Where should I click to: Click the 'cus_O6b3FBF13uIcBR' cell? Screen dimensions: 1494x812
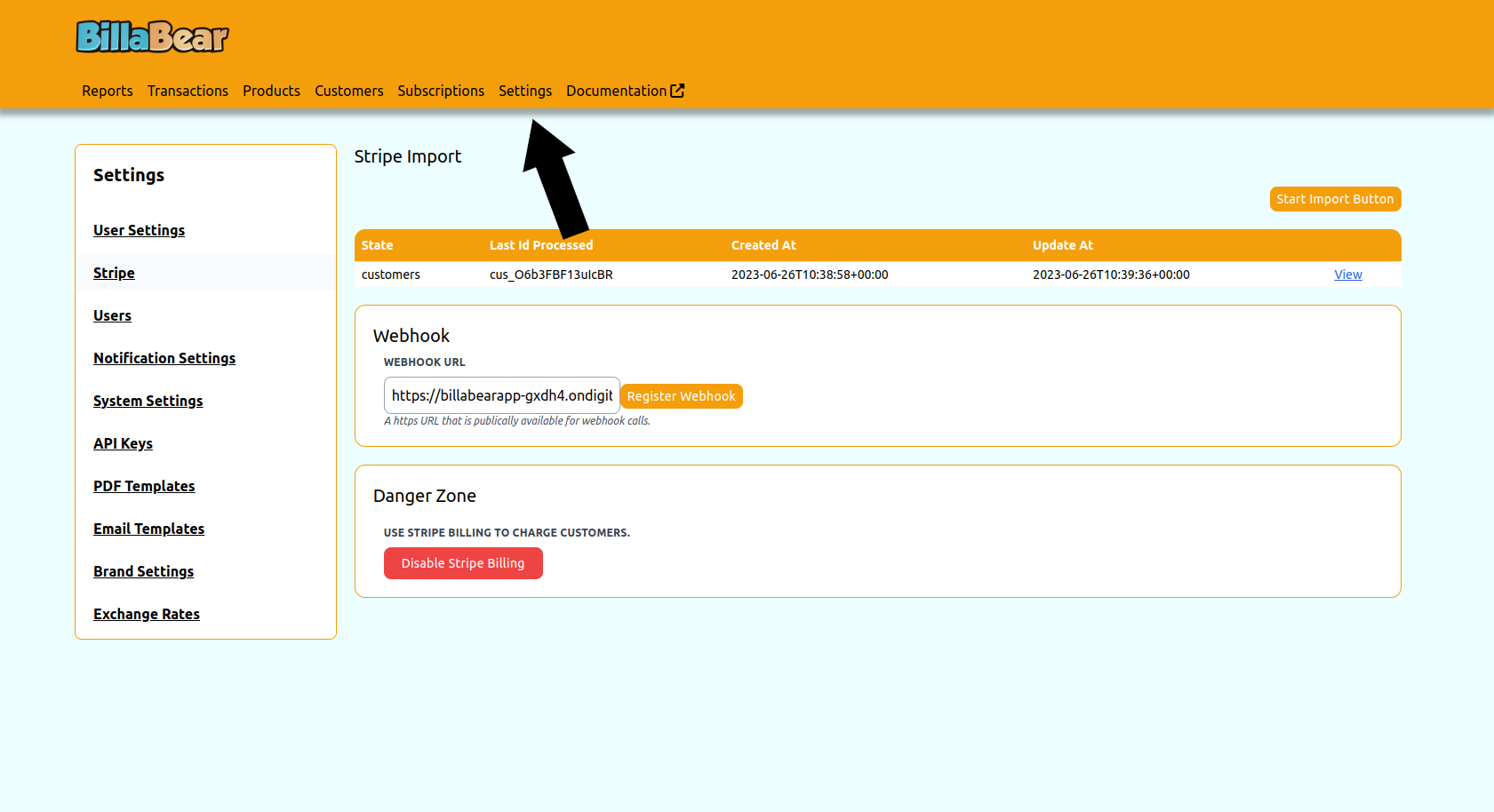(x=551, y=275)
